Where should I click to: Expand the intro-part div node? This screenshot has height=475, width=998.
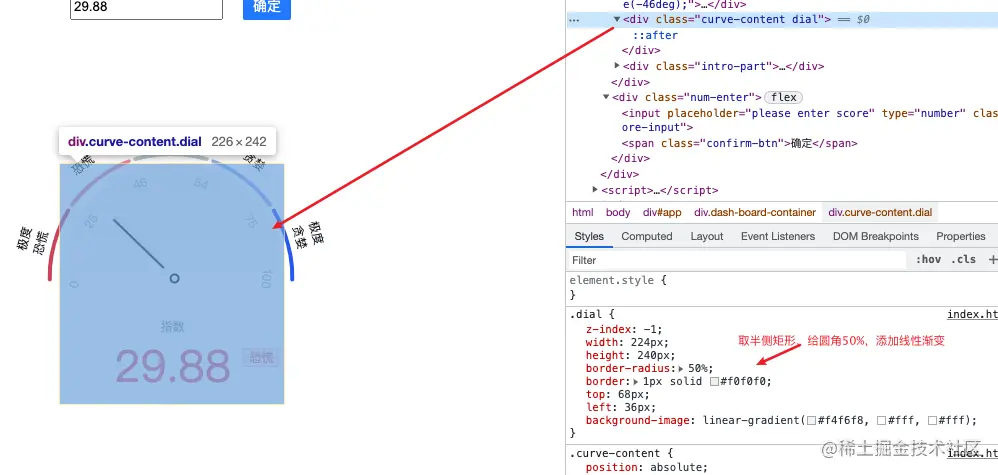point(617,66)
